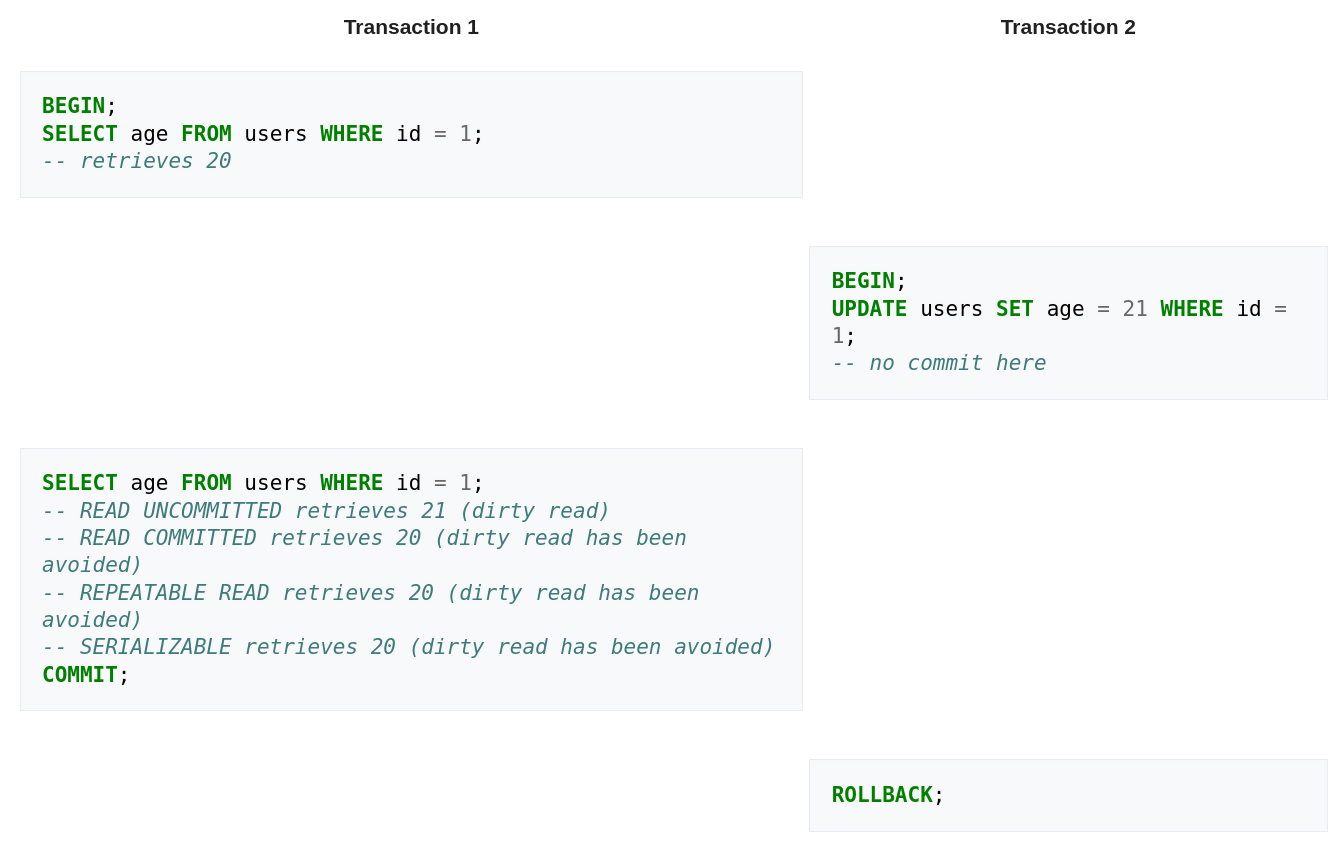Click the UPDATE keyword
The height and width of the screenshot is (842, 1341).
click(869, 309)
